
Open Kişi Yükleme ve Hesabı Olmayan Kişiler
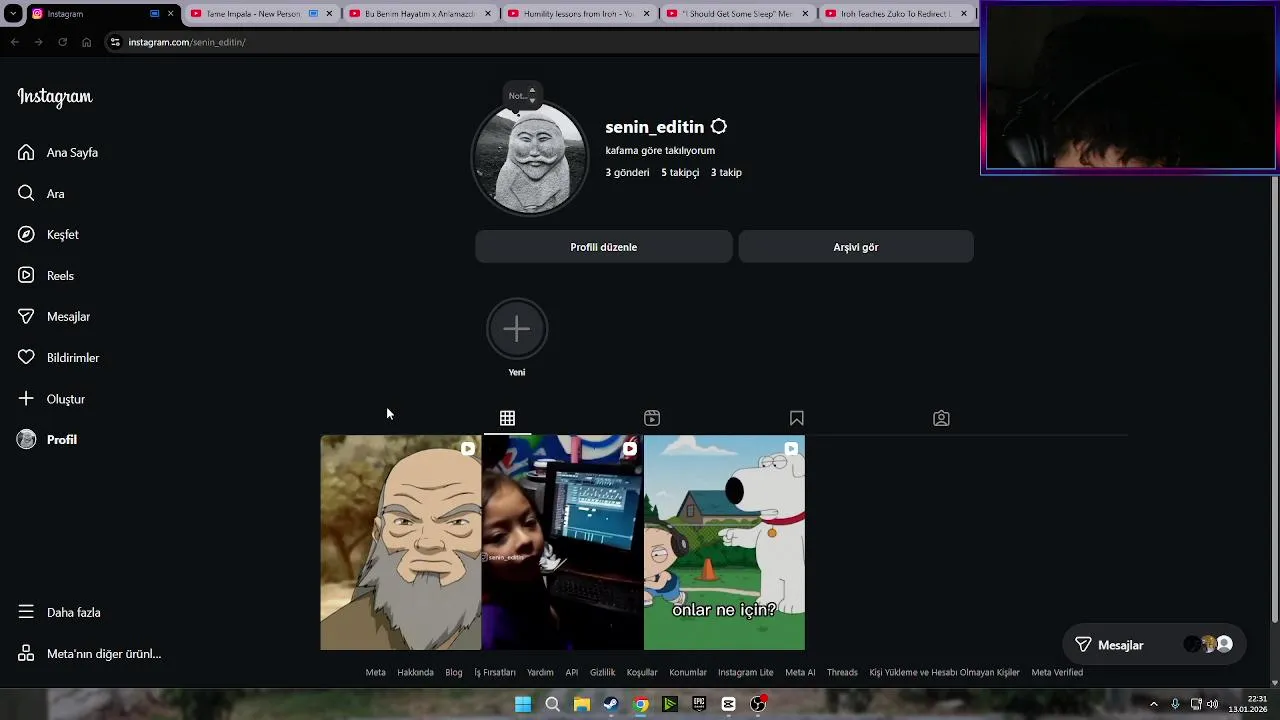(945, 672)
